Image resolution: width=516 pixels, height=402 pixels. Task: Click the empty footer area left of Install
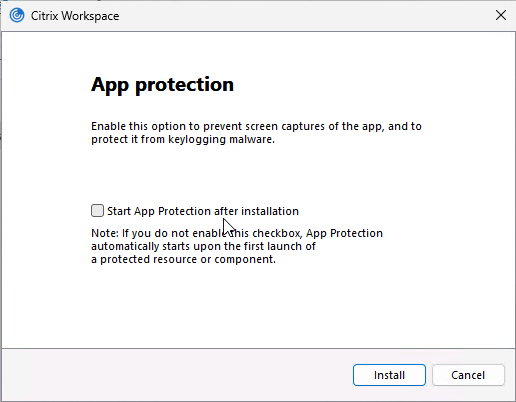tap(177, 375)
